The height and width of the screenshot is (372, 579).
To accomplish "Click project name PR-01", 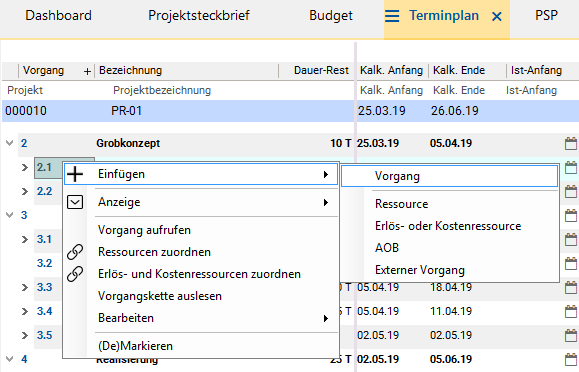I will (x=126, y=111).
